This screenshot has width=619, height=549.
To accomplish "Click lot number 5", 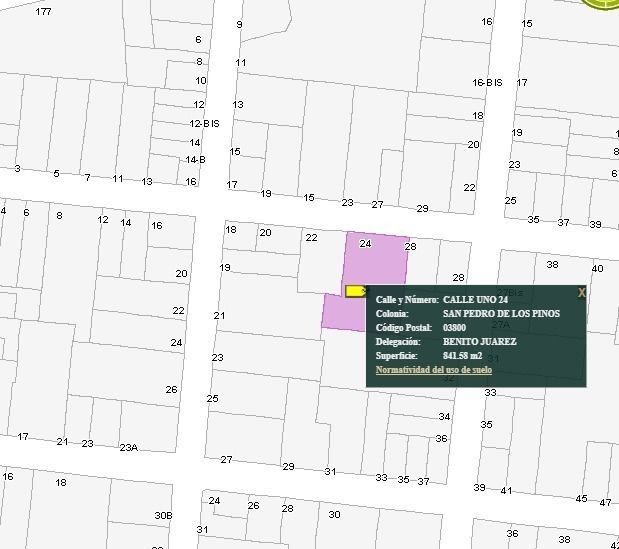I will tap(56, 173).
